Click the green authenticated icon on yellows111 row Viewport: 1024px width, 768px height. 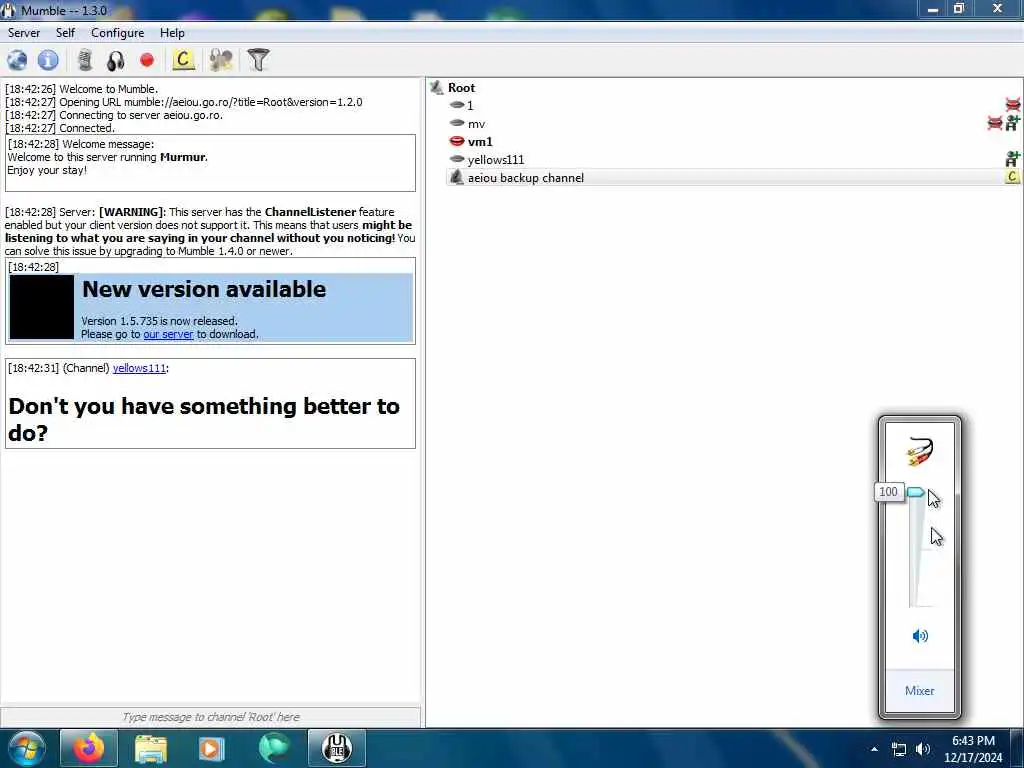coord(1012,159)
